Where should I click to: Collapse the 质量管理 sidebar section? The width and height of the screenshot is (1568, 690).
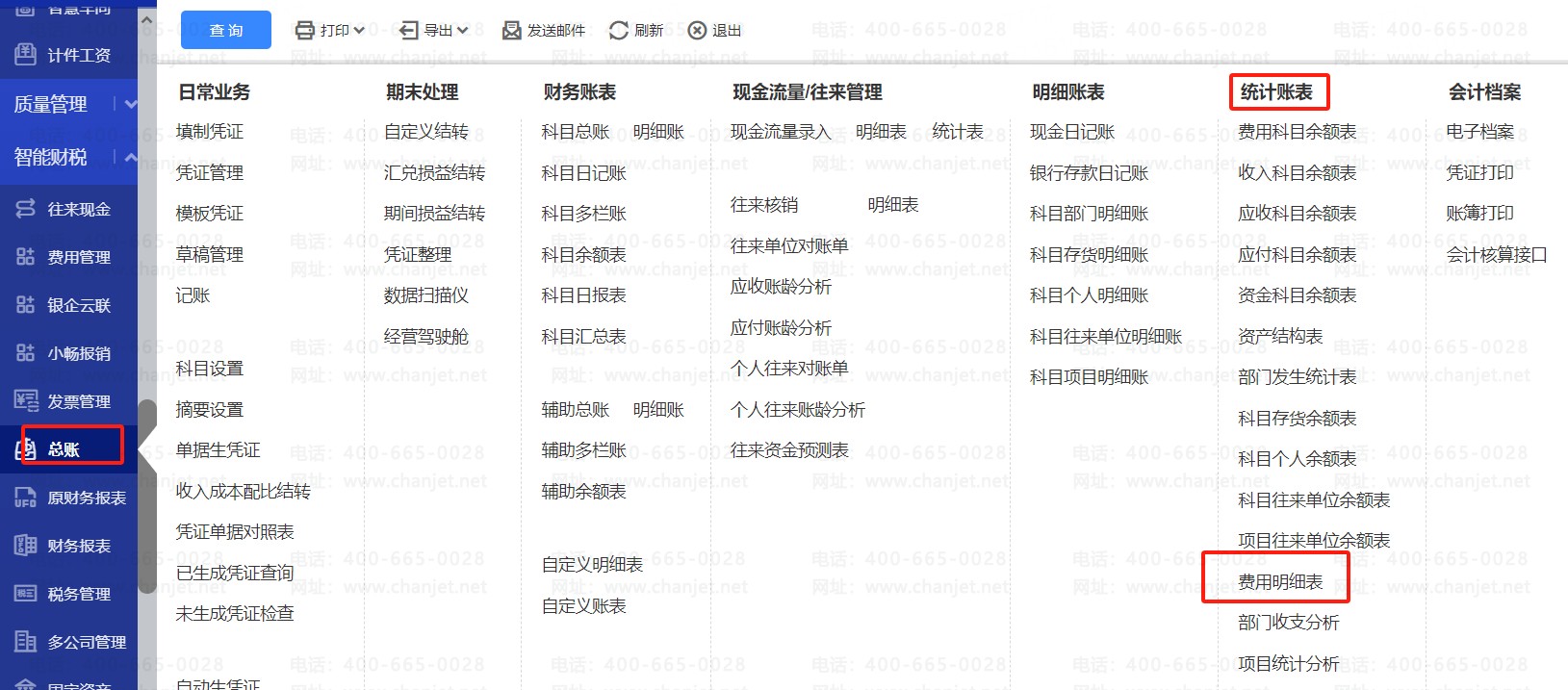131,103
